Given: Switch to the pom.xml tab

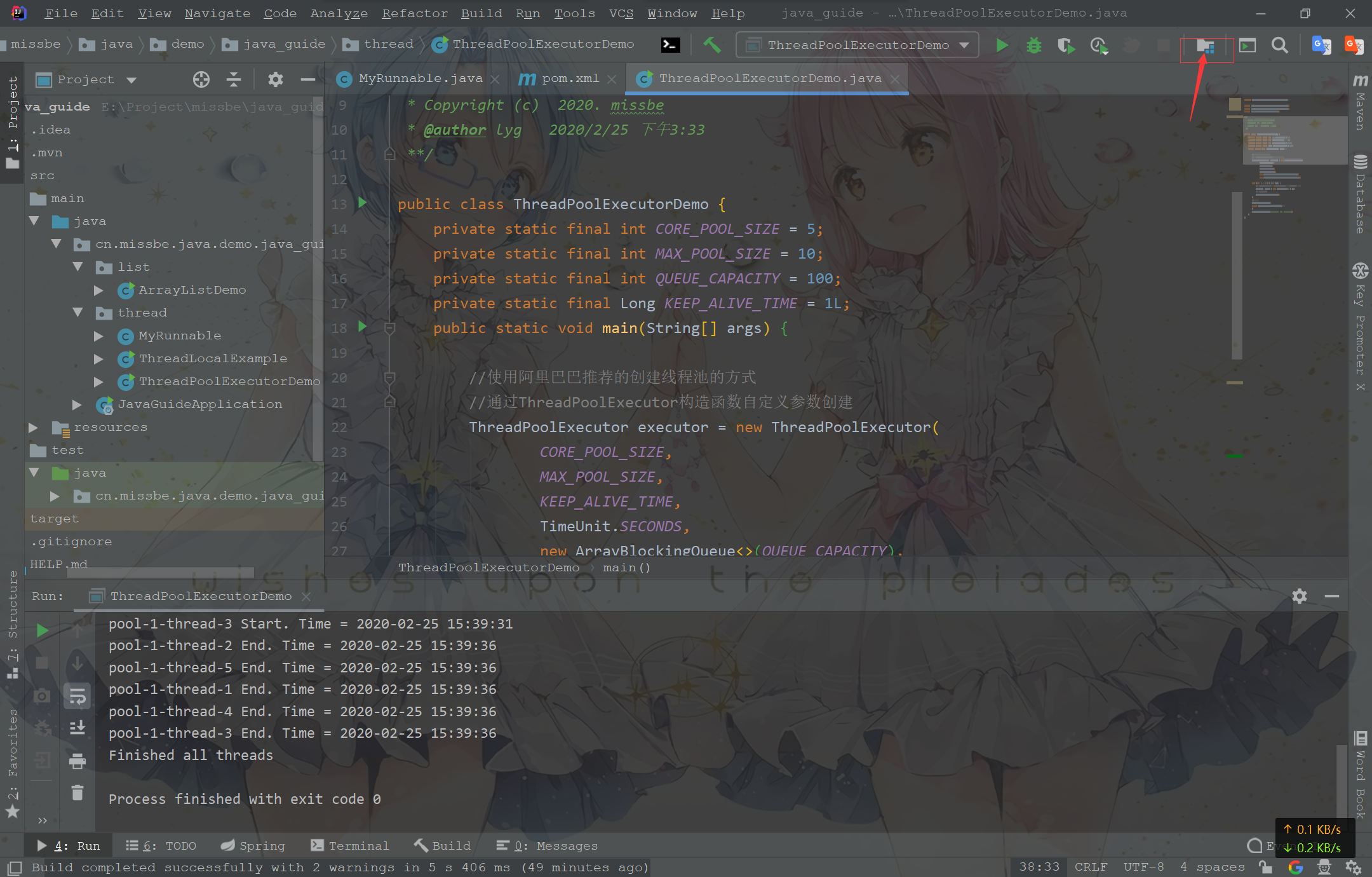Looking at the screenshot, I should (570, 78).
